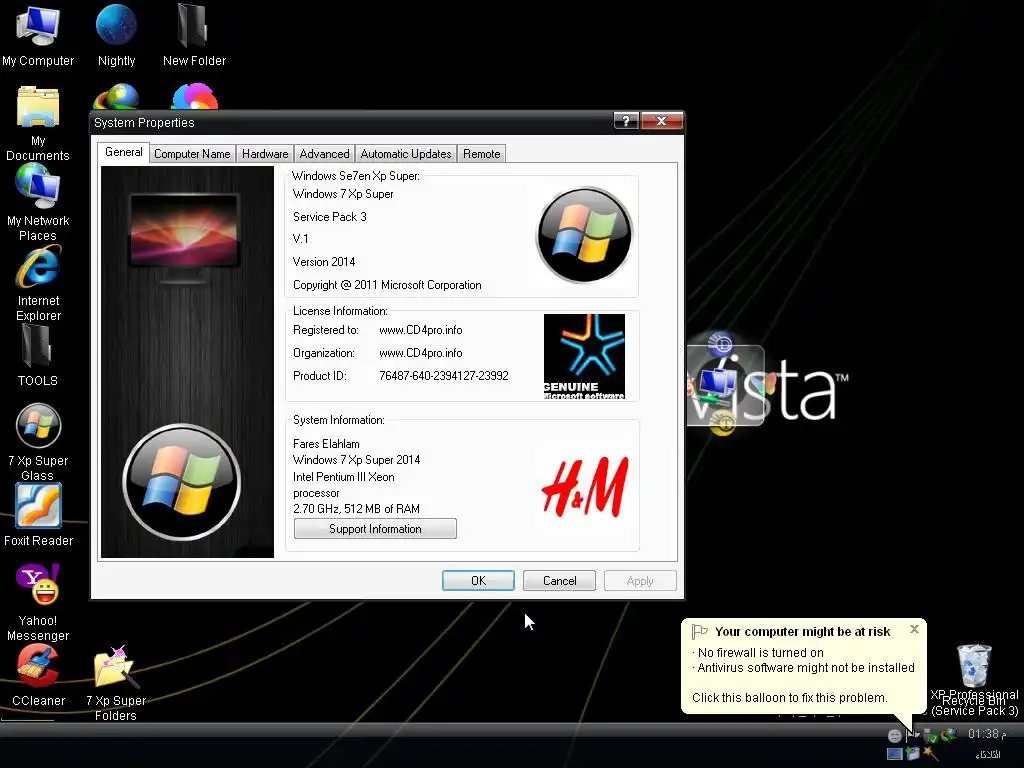Confirm with the OK button
1024x768 pixels.
point(478,581)
